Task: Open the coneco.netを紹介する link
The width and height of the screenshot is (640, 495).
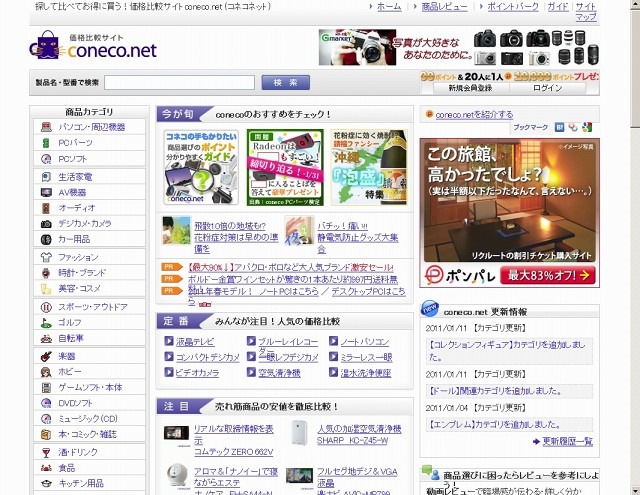Action: click(474, 115)
